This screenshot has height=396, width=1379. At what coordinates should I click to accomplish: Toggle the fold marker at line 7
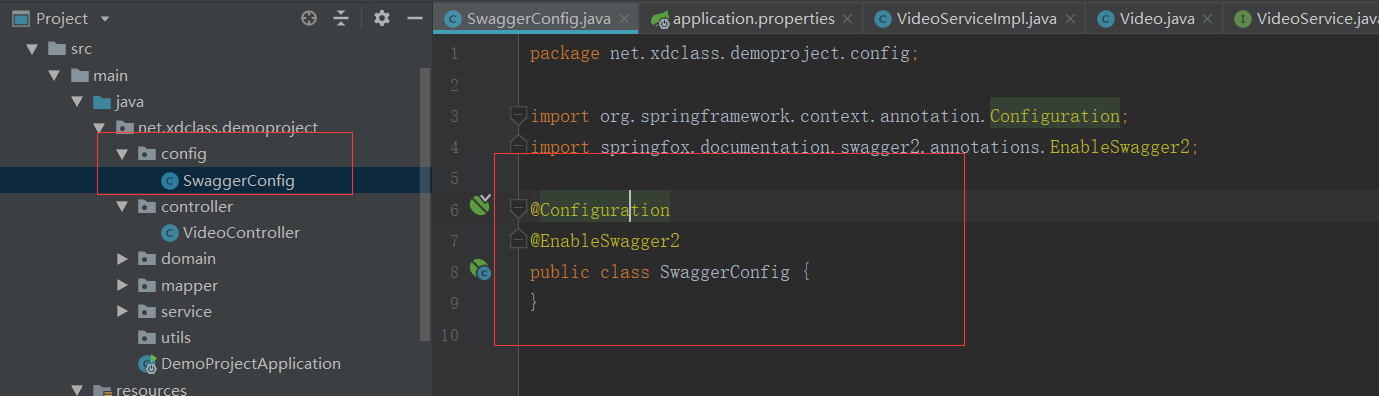click(x=517, y=240)
